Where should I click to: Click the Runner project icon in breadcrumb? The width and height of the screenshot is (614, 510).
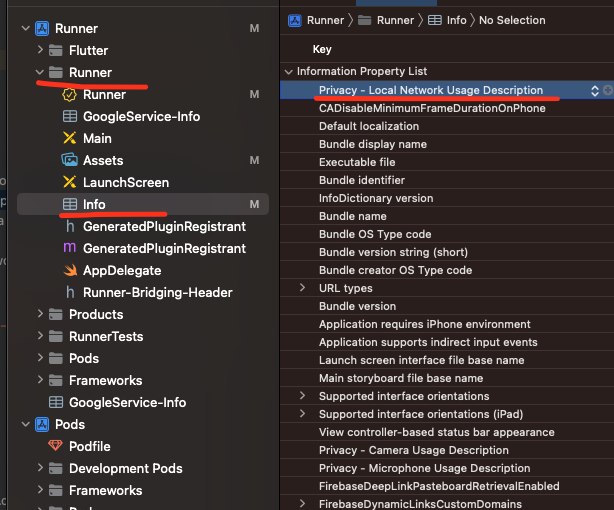(x=294, y=20)
